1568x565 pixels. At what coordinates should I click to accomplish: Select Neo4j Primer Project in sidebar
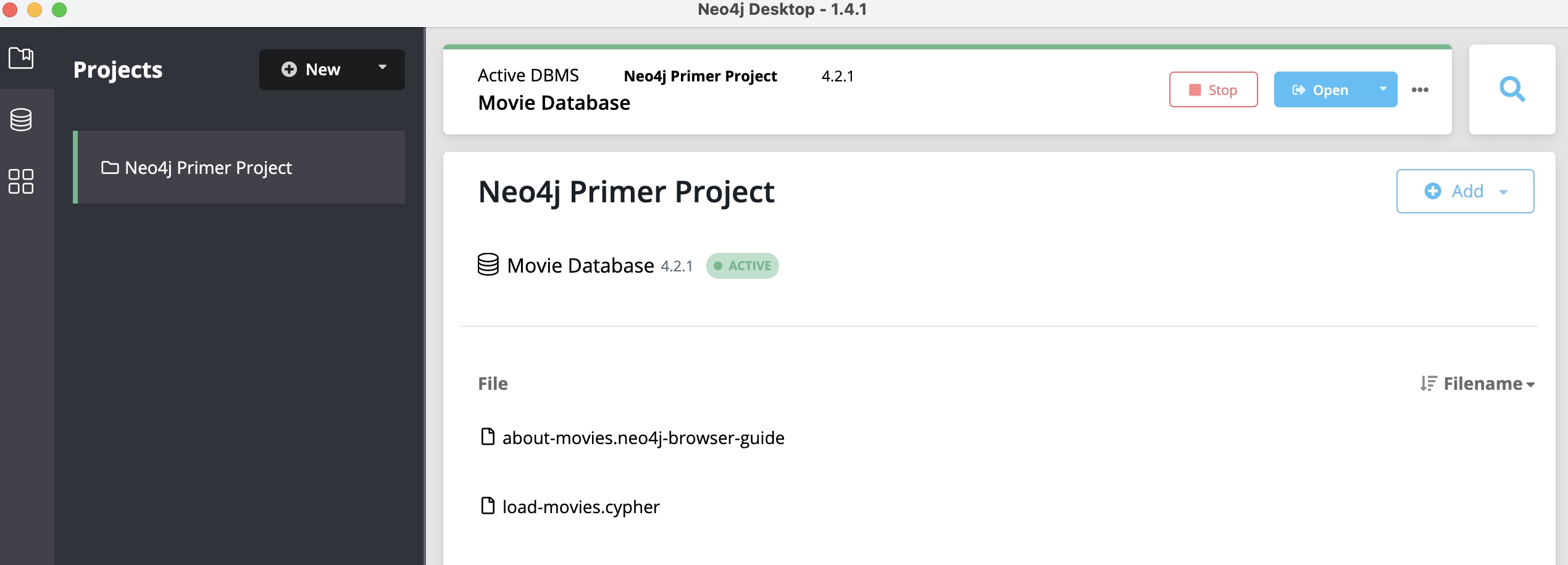[239, 167]
